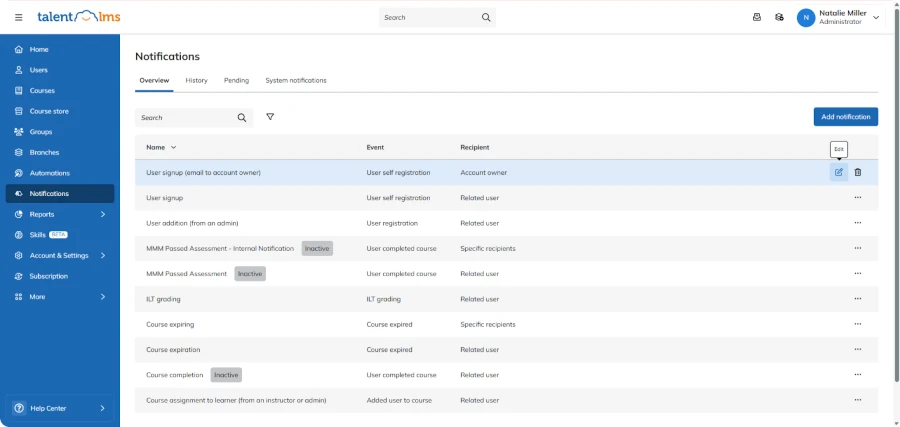This screenshot has width=900, height=427.
Task: Click the Users sidebar icon
Action: 18,70
